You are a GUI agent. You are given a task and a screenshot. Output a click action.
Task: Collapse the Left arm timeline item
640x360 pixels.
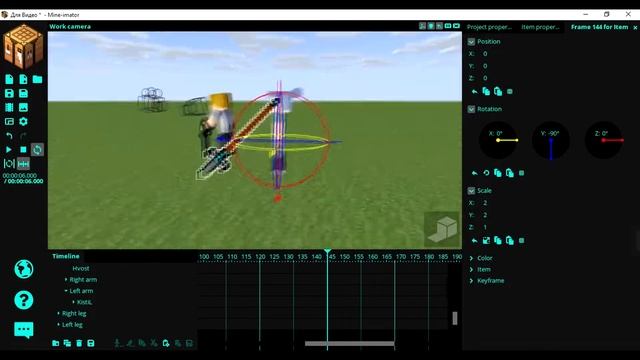(66, 291)
